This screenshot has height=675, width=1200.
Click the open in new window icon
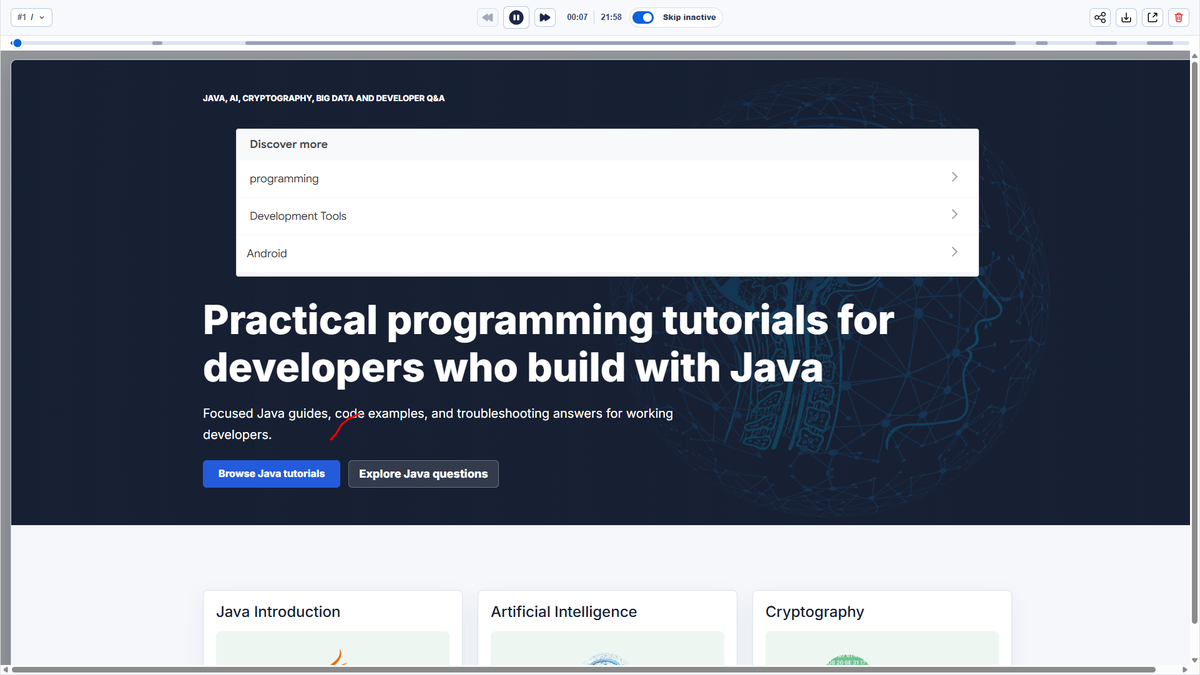1152,17
